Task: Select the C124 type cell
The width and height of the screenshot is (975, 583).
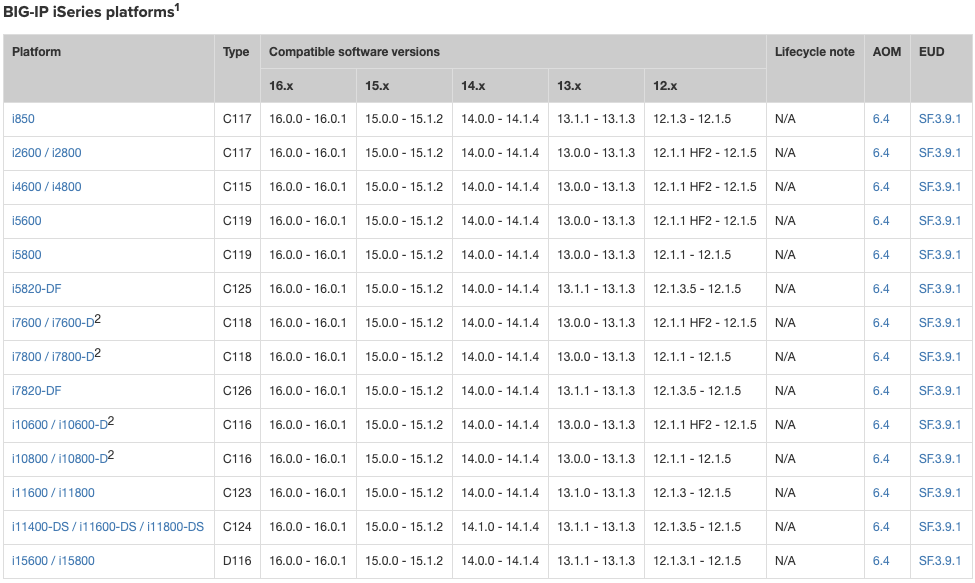Action: 237,527
